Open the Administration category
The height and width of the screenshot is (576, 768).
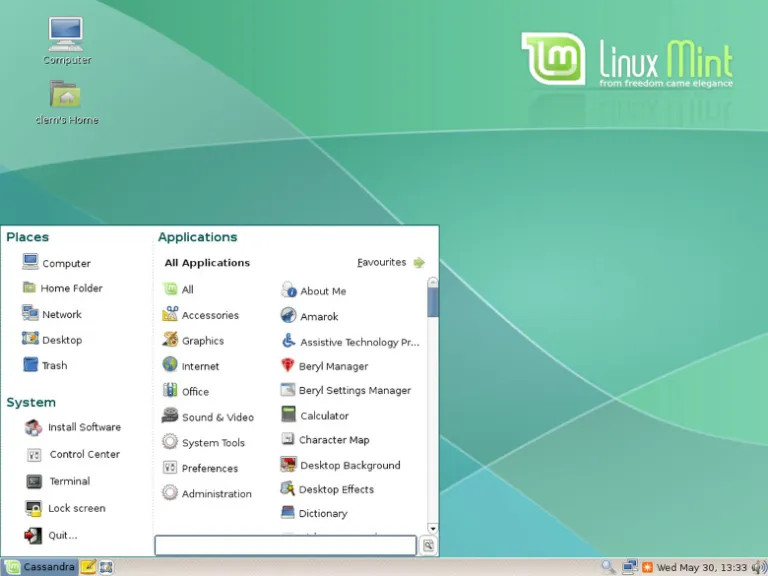(x=216, y=493)
